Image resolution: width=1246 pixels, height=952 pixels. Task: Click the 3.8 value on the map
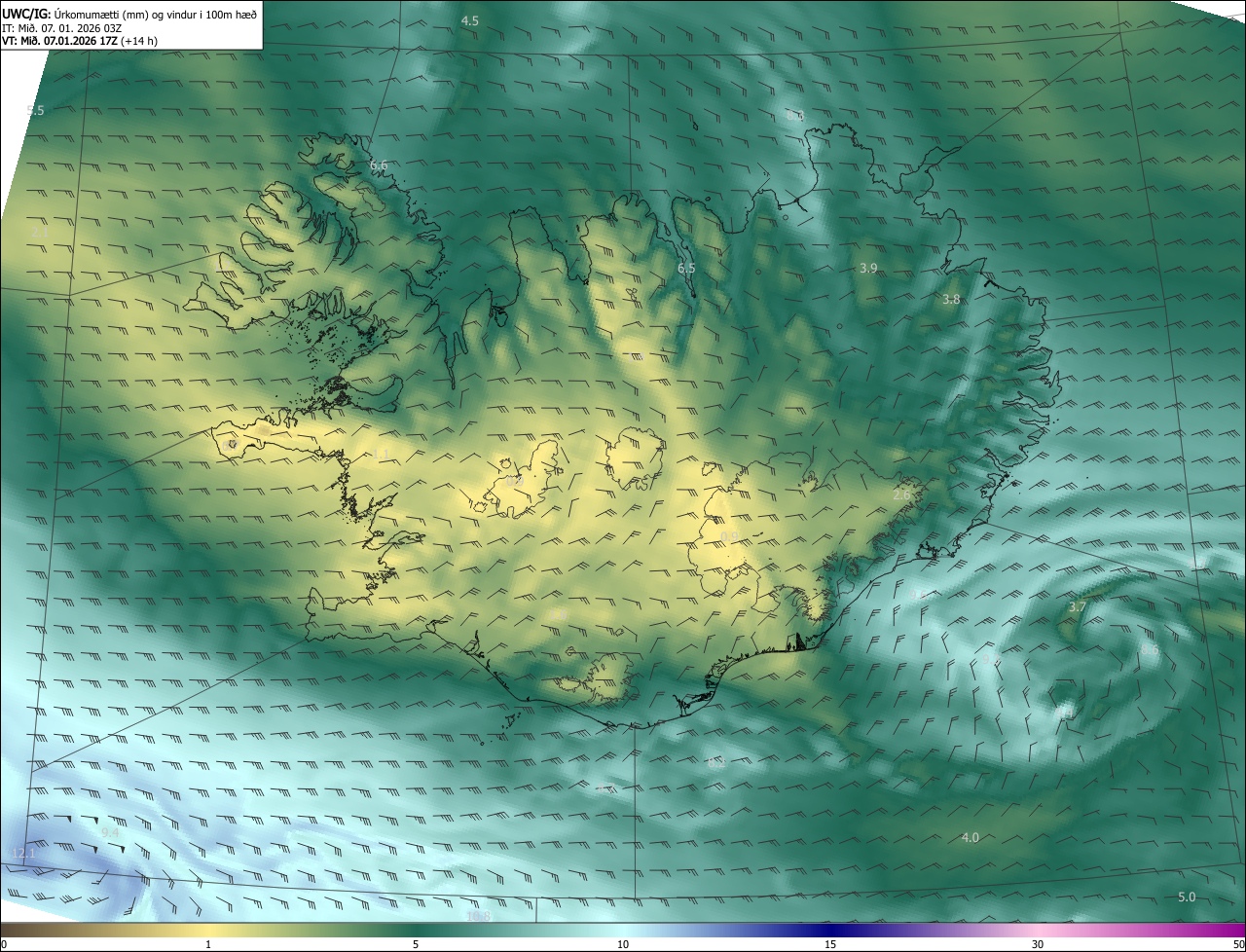(951, 300)
